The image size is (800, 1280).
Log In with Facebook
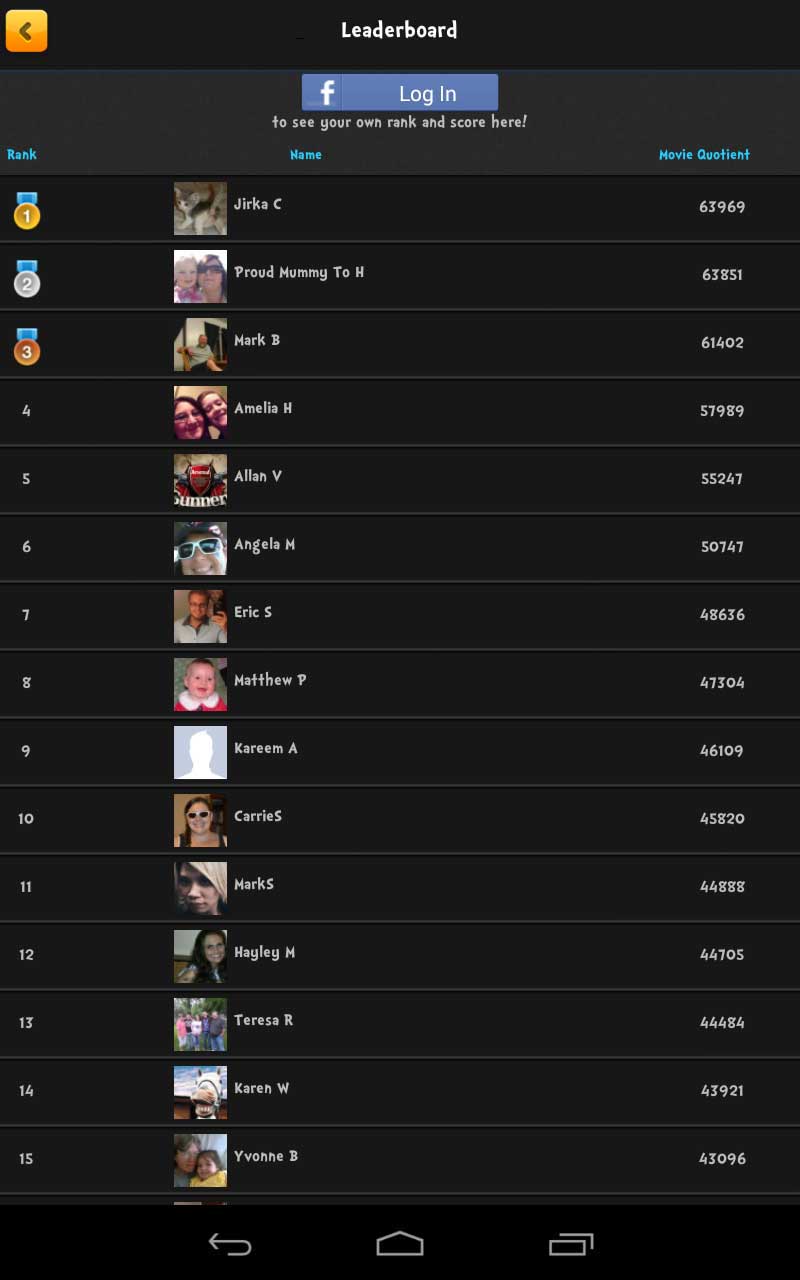pyautogui.click(x=400, y=92)
